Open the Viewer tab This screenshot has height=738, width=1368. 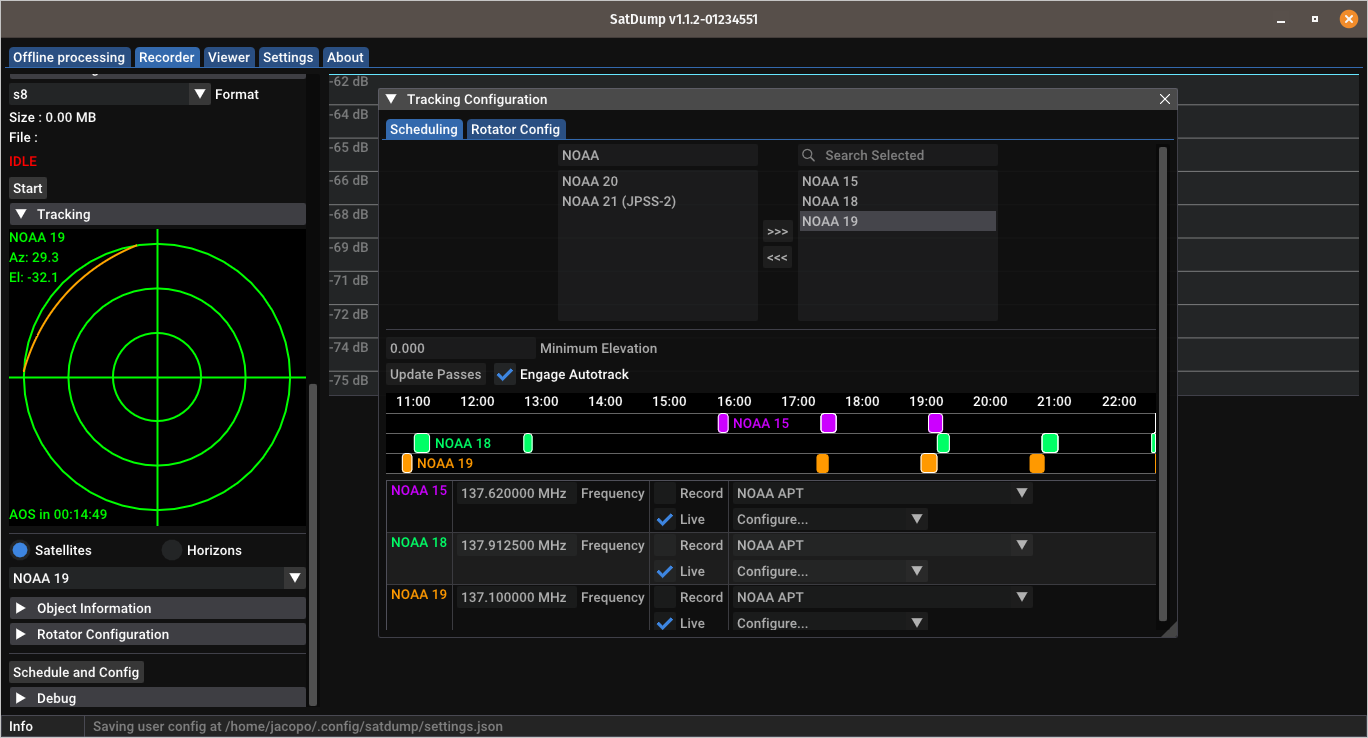click(x=229, y=57)
